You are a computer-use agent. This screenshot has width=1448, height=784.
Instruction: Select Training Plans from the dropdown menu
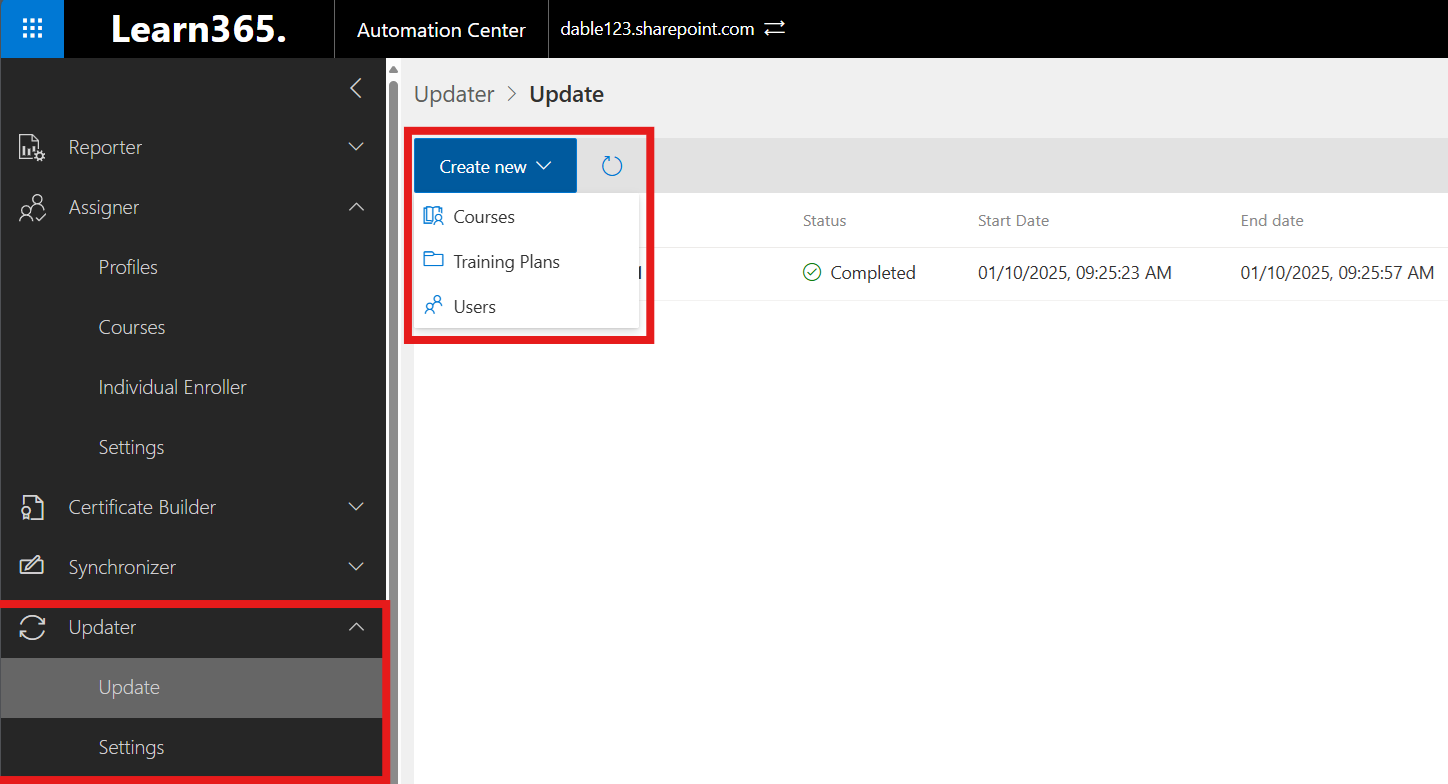coord(506,262)
